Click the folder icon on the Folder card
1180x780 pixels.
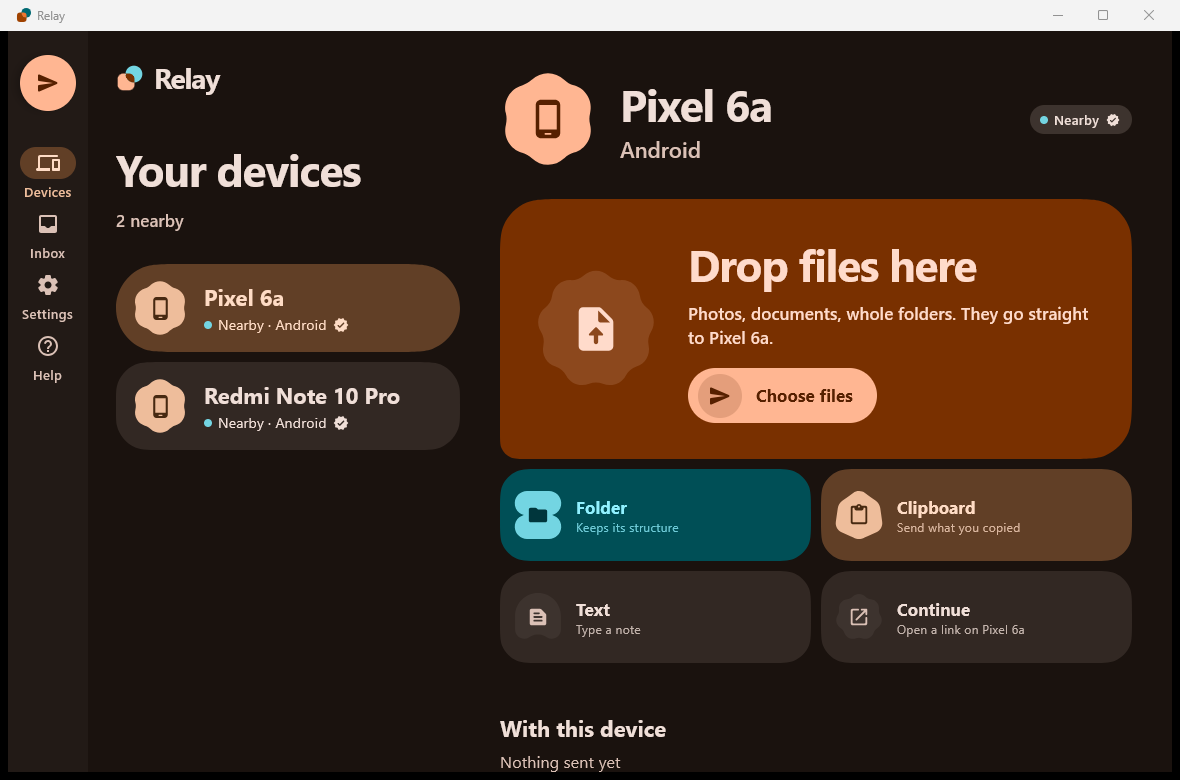[x=538, y=515]
